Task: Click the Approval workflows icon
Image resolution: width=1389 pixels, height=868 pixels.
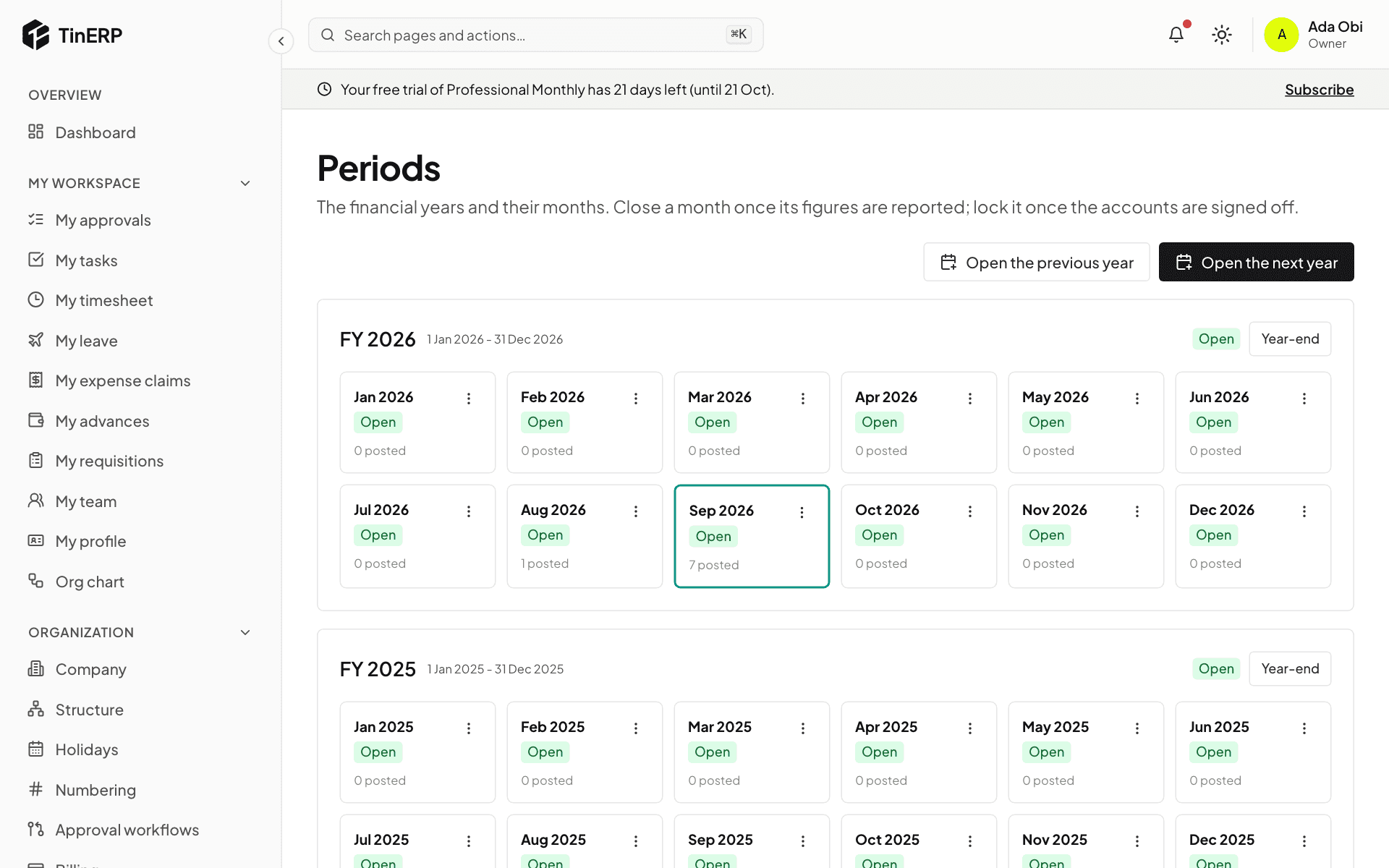Action: coord(35,829)
